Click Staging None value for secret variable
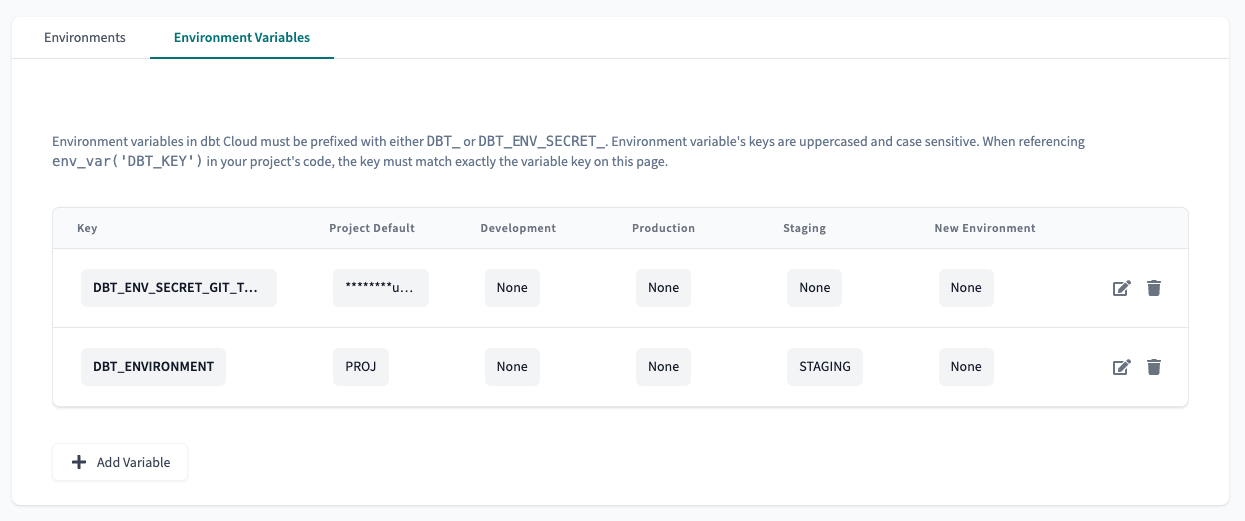The height and width of the screenshot is (521, 1245). pos(814,288)
